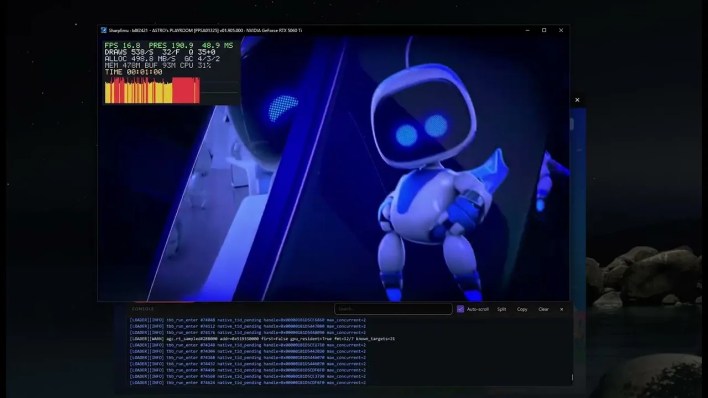Select the [WARN] agc.rt_sampled console line

pyautogui.click(x=262, y=339)
